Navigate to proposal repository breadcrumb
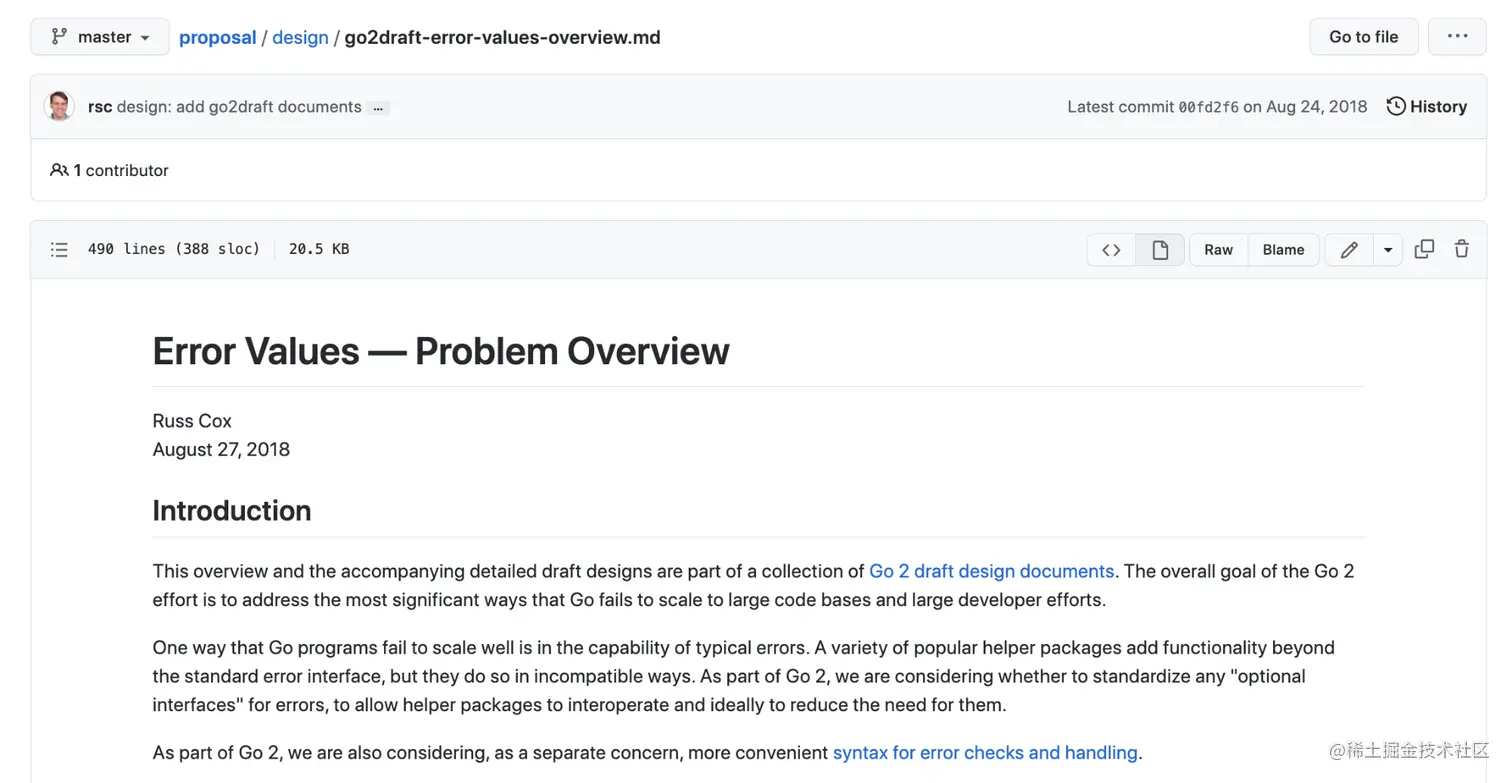Image resolution: width=1512 pixels, height=783 pixels. [218, 37]
